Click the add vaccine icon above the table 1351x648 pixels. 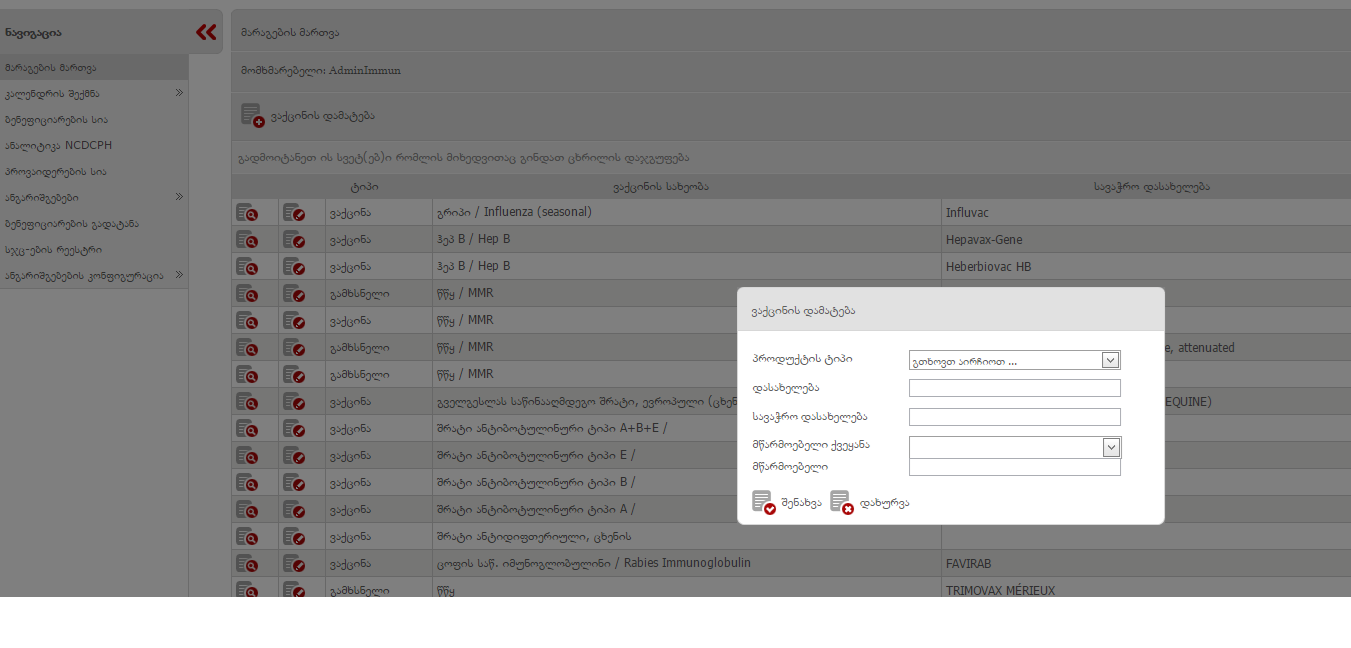point(252,115)
